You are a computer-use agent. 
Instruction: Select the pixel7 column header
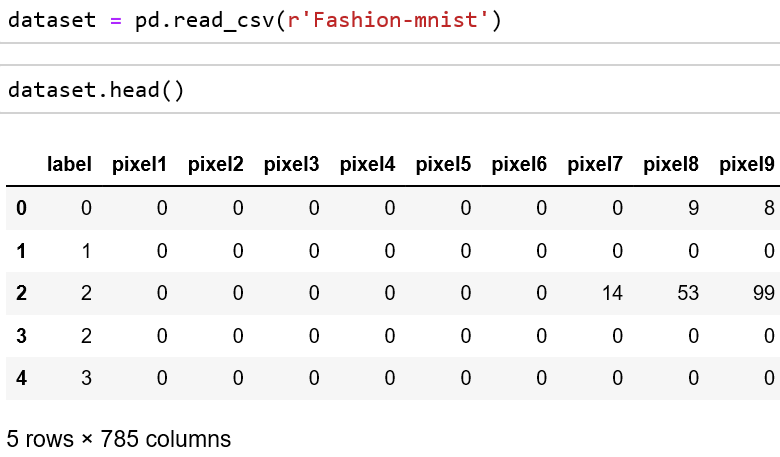595,164
